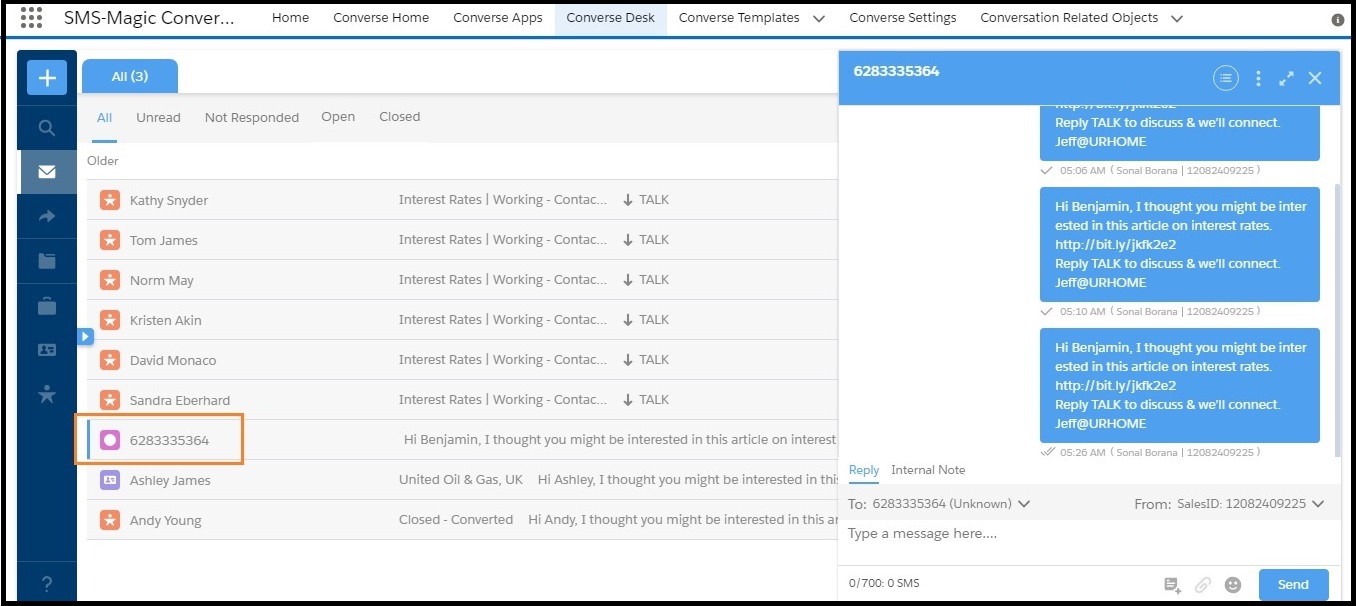Switch to the Internal Note tab

928,470
